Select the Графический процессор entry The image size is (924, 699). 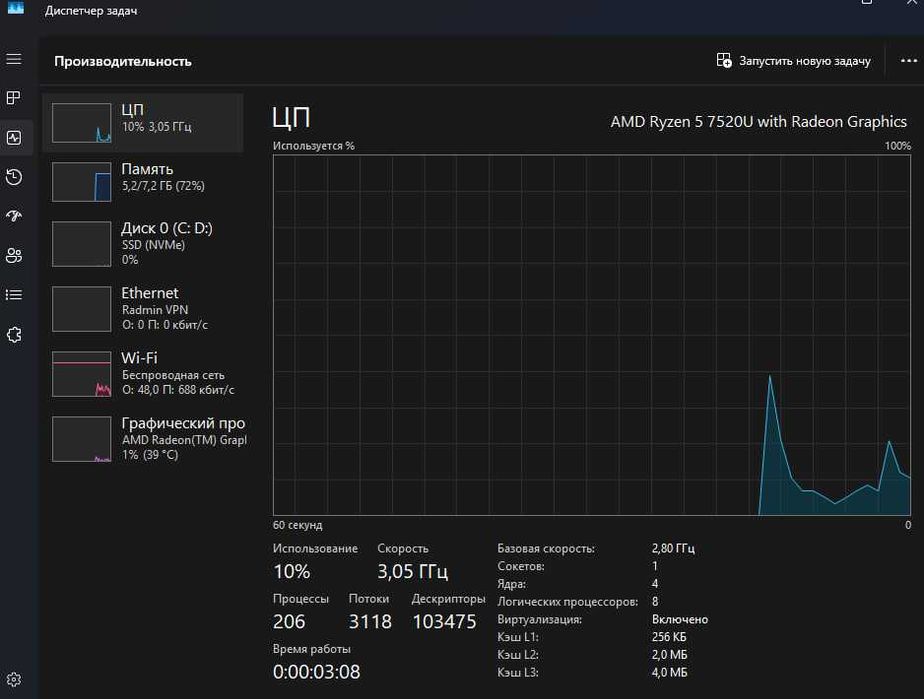[143, 438]
